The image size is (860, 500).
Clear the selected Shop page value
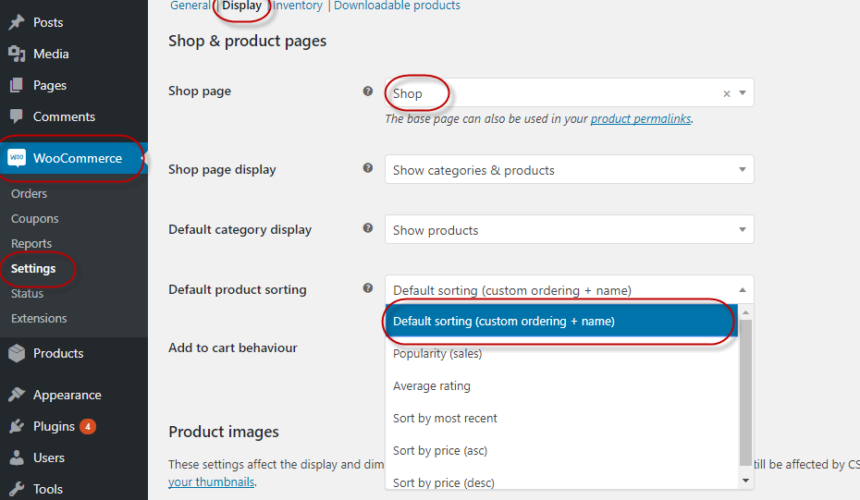click(727, 94)
